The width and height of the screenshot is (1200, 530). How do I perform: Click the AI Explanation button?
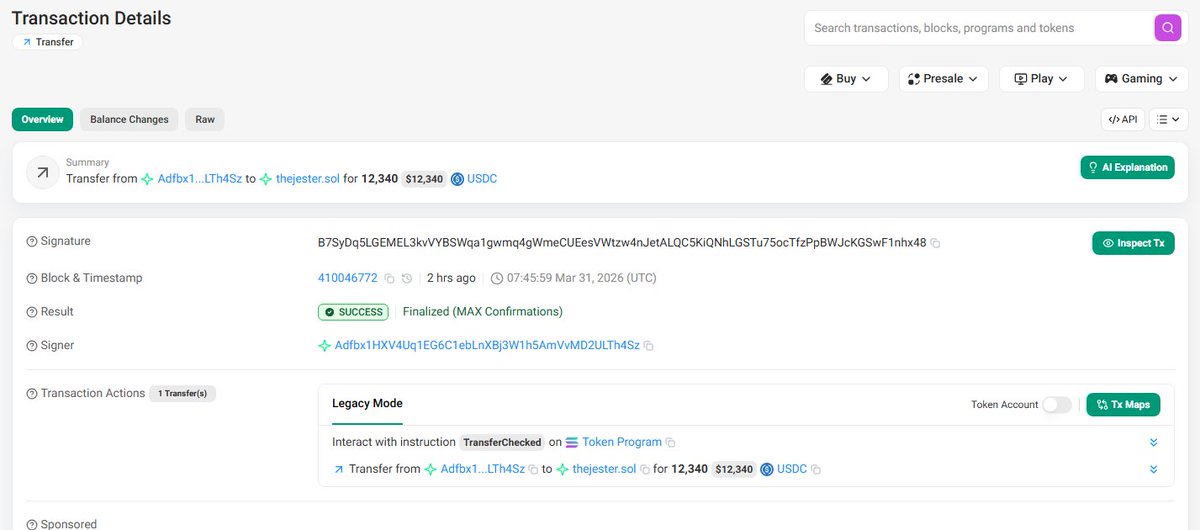coord(1127,167)
